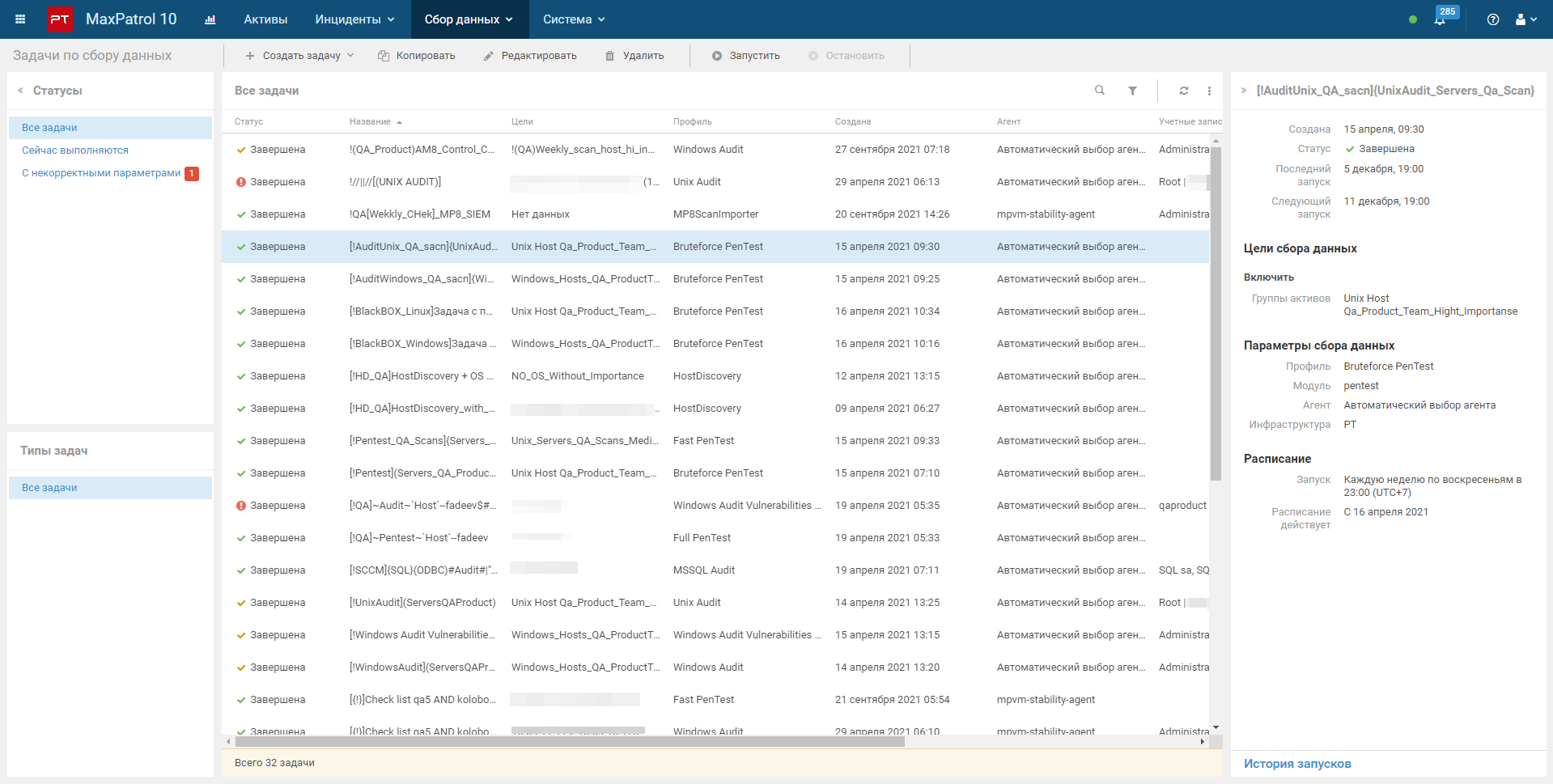
Task: Open task search magnifier icon
Action: coord(1100,91)
